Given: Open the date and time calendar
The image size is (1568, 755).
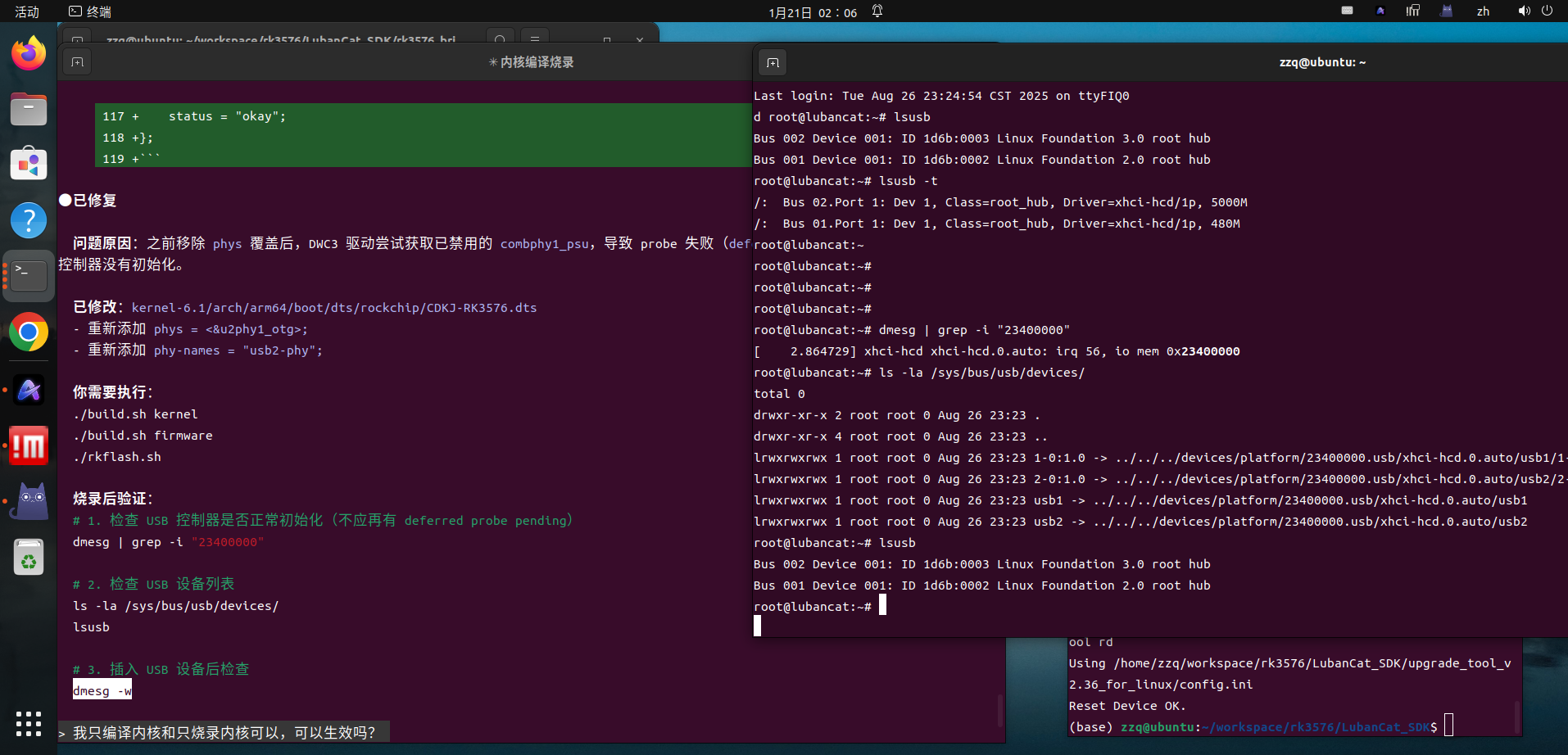Looking at the screenshot, I should tap(813, 12).
